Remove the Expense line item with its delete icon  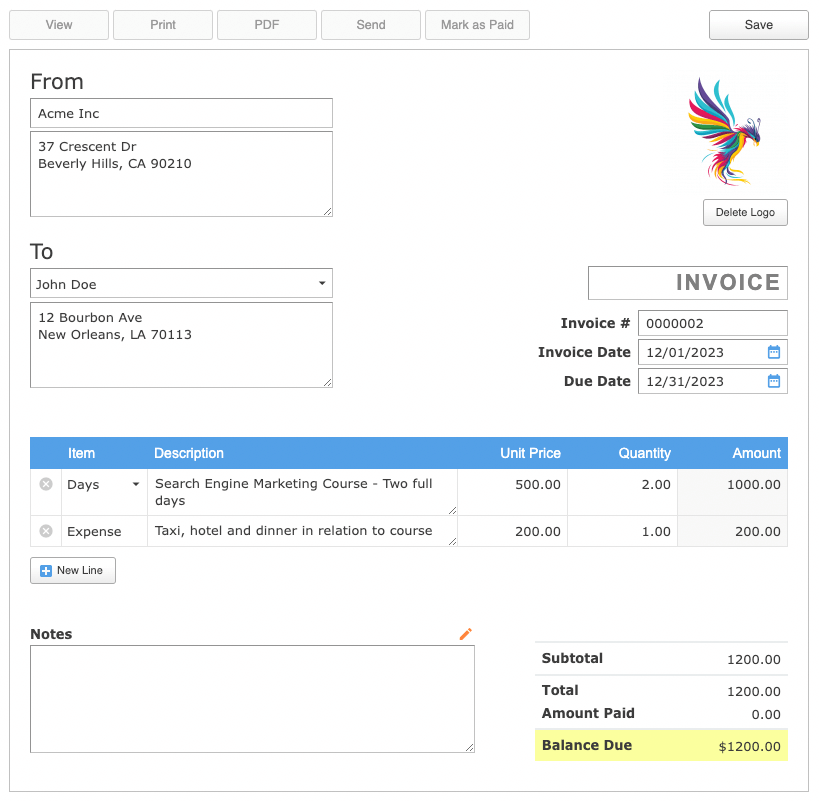coord(46,531)
